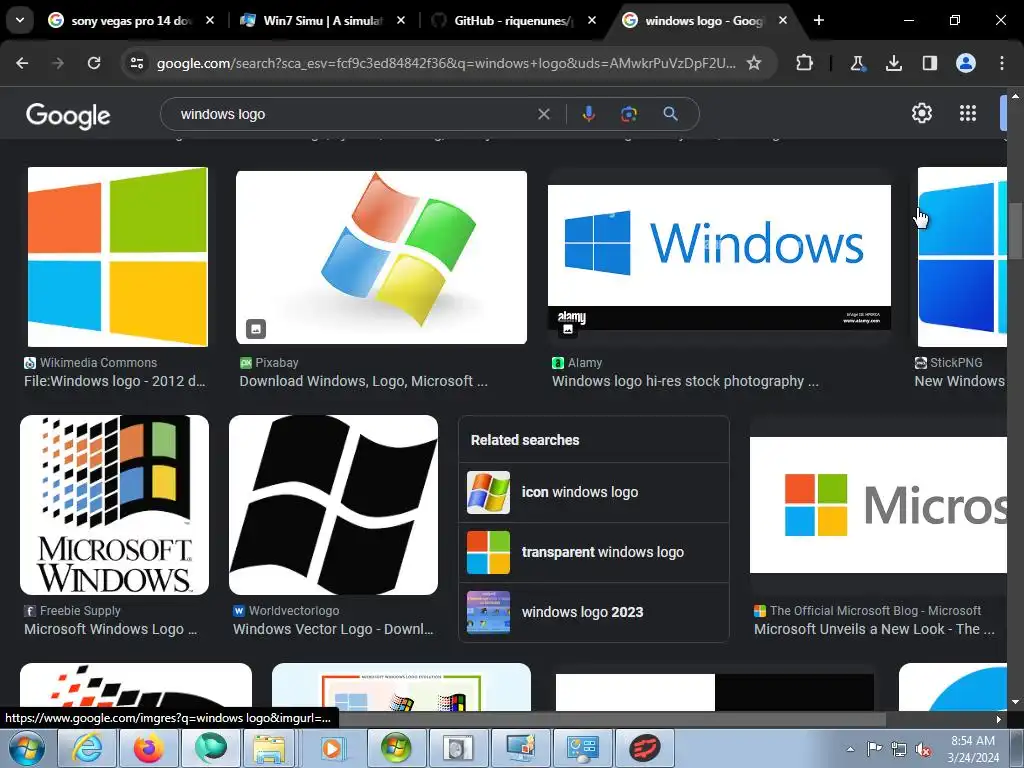Launch Internet Explorer from taskbar
The width and height of the screenshot is (1024, 768).
click(87, 748)
